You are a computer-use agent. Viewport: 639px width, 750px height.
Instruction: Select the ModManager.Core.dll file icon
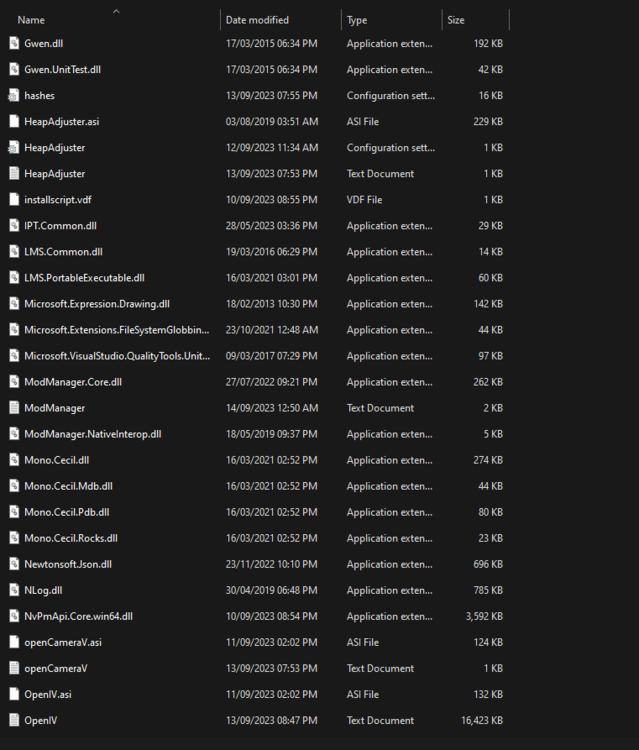14,382
